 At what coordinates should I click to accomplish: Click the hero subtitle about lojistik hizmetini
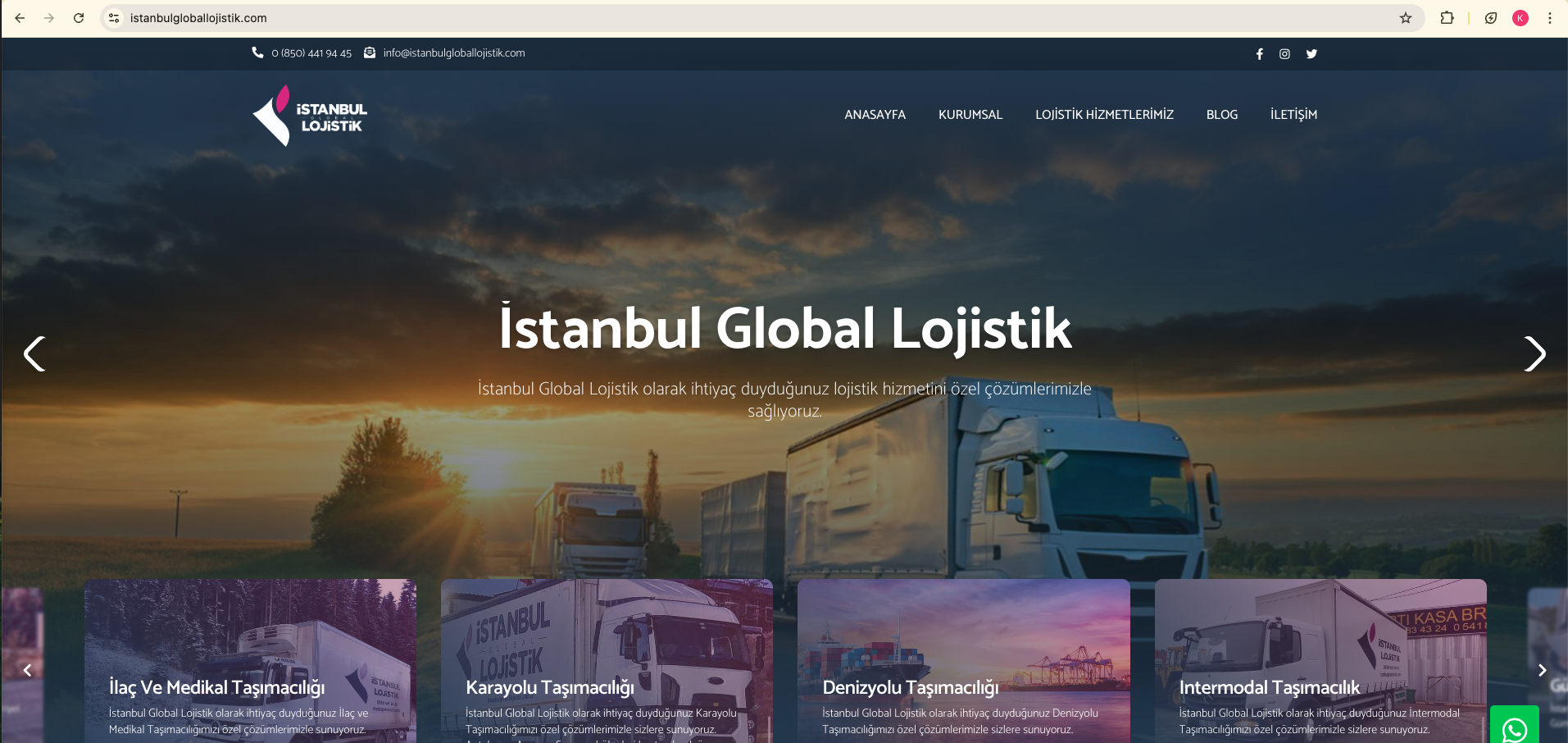coord(784,399)
